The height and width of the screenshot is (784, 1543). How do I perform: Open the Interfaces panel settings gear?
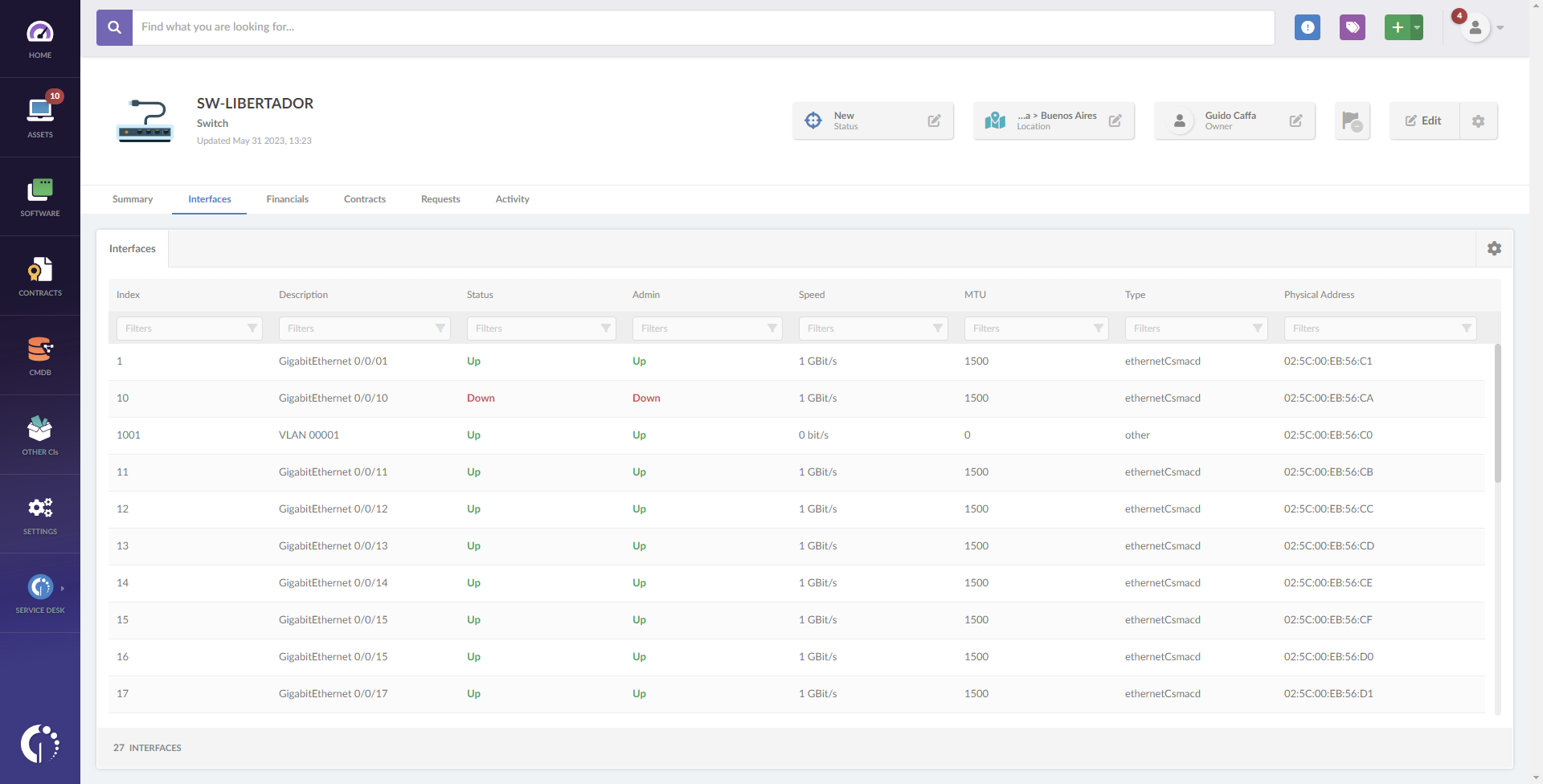click(1495, 248)
